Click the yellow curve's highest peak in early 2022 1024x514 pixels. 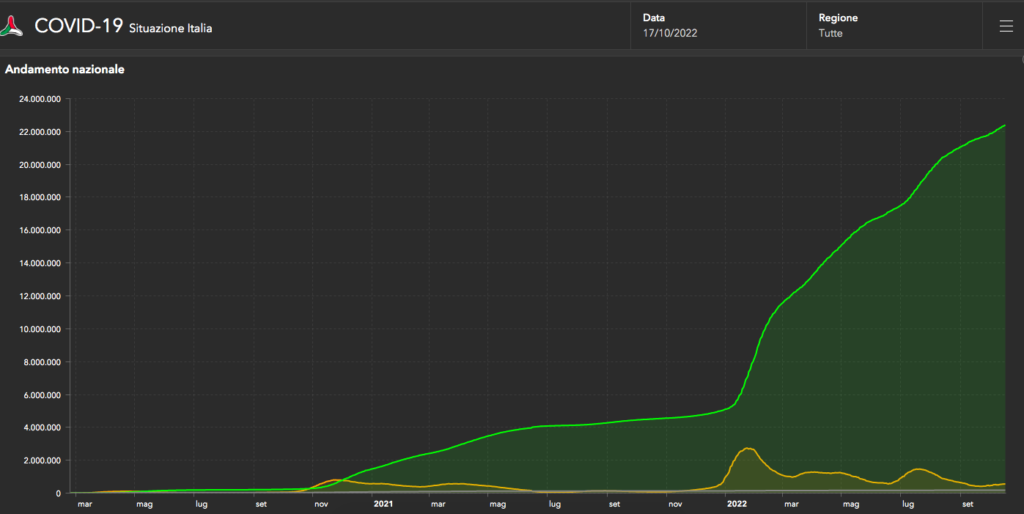pyautogui.click(x=747, y=448)
